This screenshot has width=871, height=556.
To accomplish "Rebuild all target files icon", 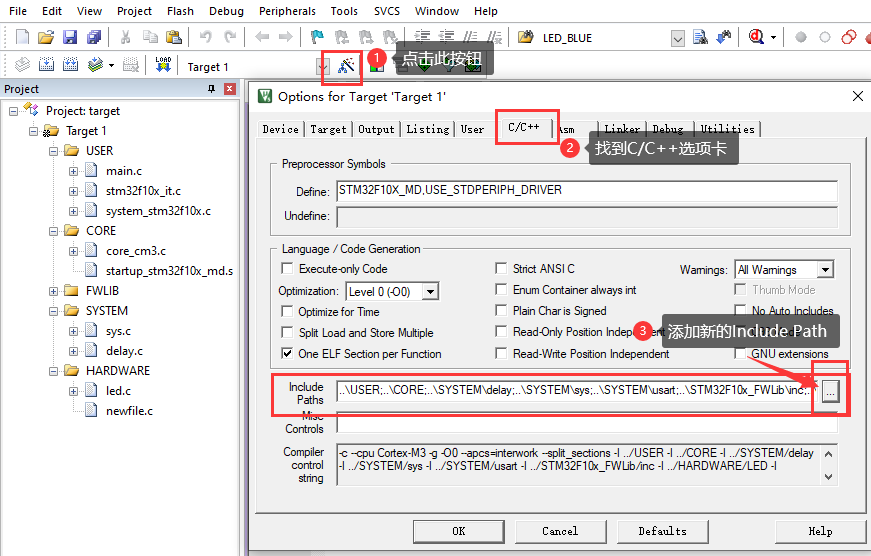I will click(x=71, y=64).
